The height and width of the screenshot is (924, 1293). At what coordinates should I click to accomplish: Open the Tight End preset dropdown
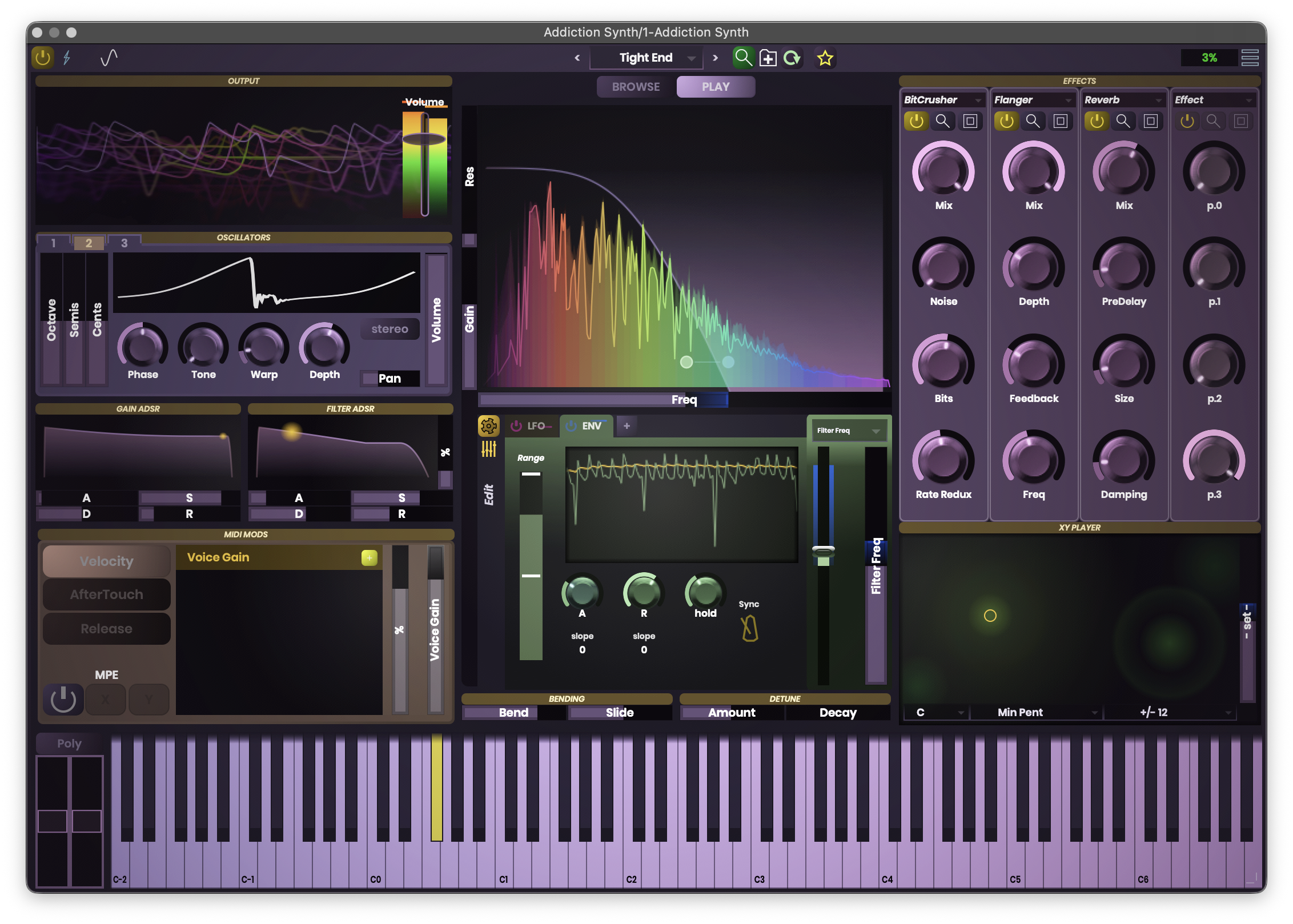646,57
